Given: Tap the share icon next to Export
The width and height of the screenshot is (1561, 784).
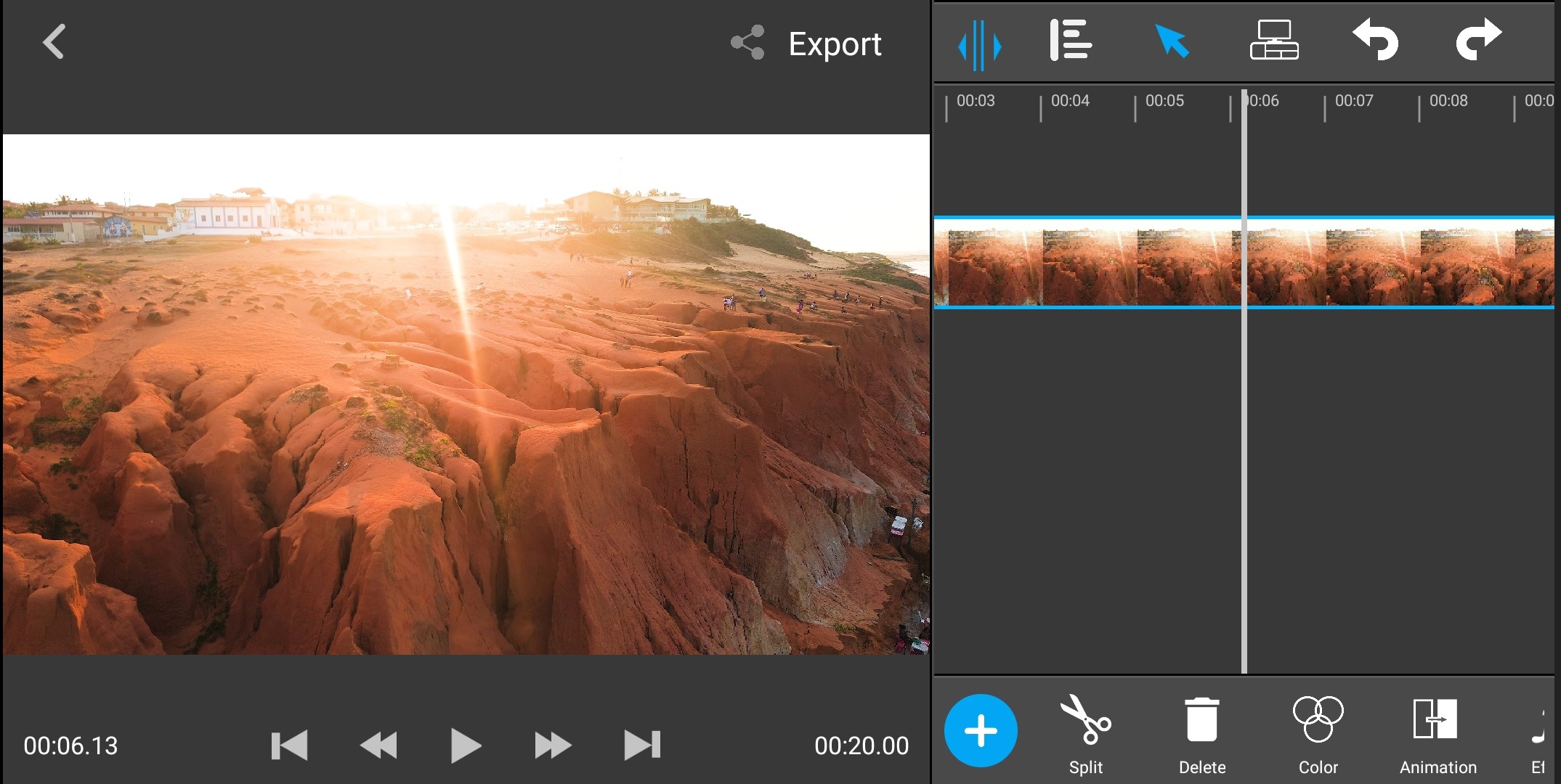Looking at the screenshot, I should pyautogui.click(x=748, y=43).
